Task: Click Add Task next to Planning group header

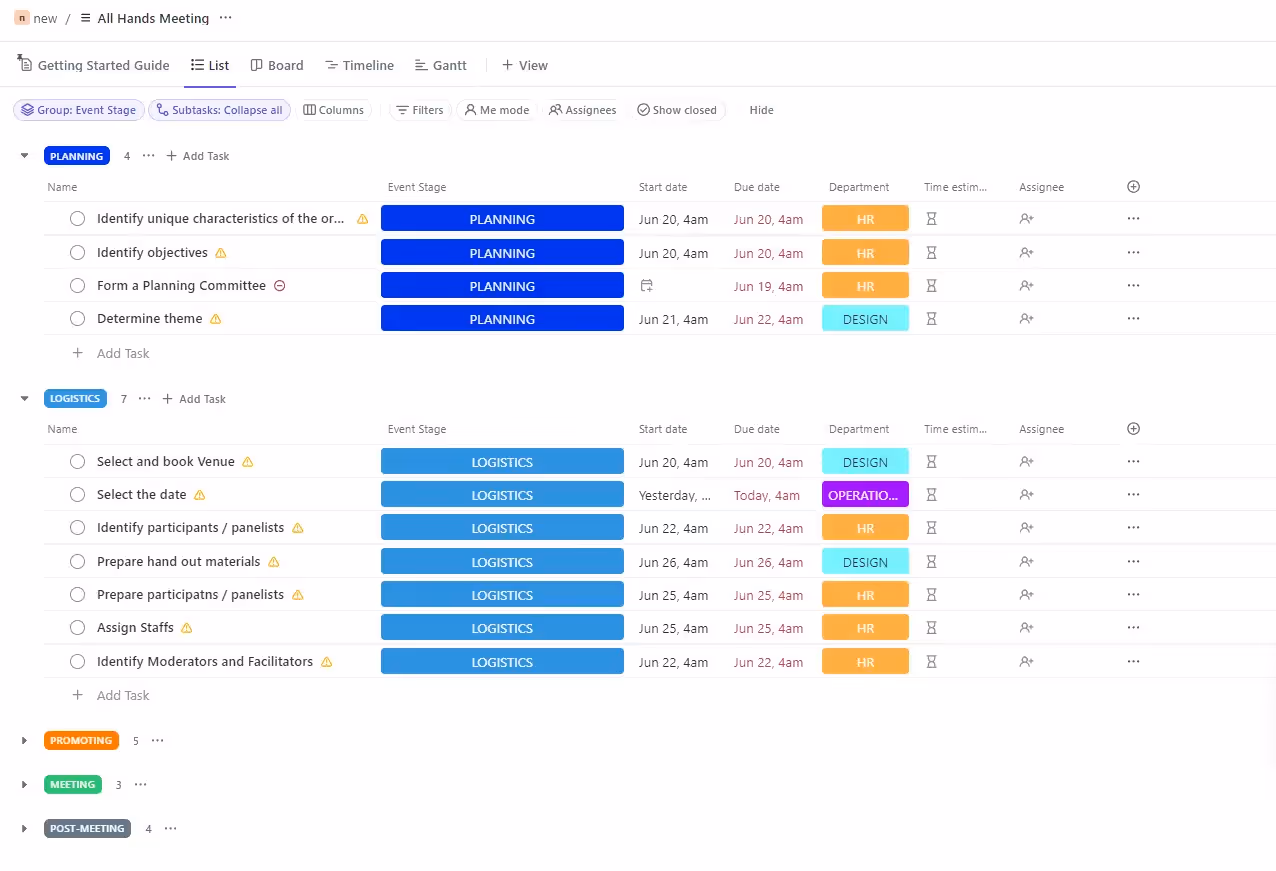Action: (198, 156)
